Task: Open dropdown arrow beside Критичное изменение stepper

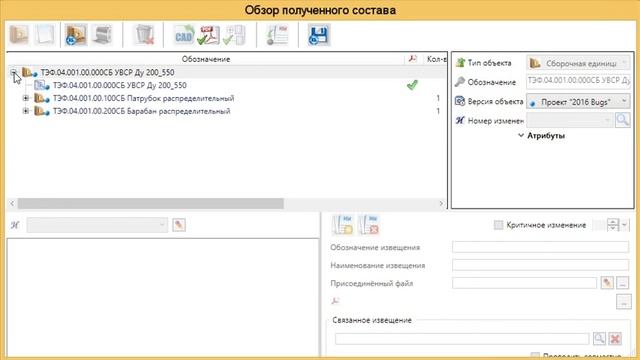Action: (624, 225)
